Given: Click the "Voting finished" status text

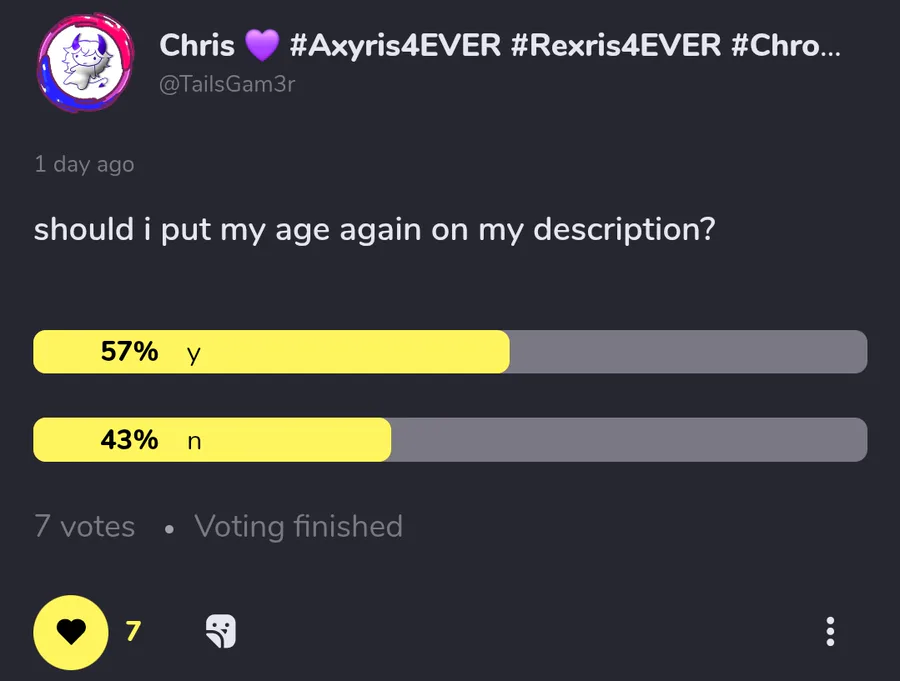Looking at the screenshot, I should click(298, 526).
